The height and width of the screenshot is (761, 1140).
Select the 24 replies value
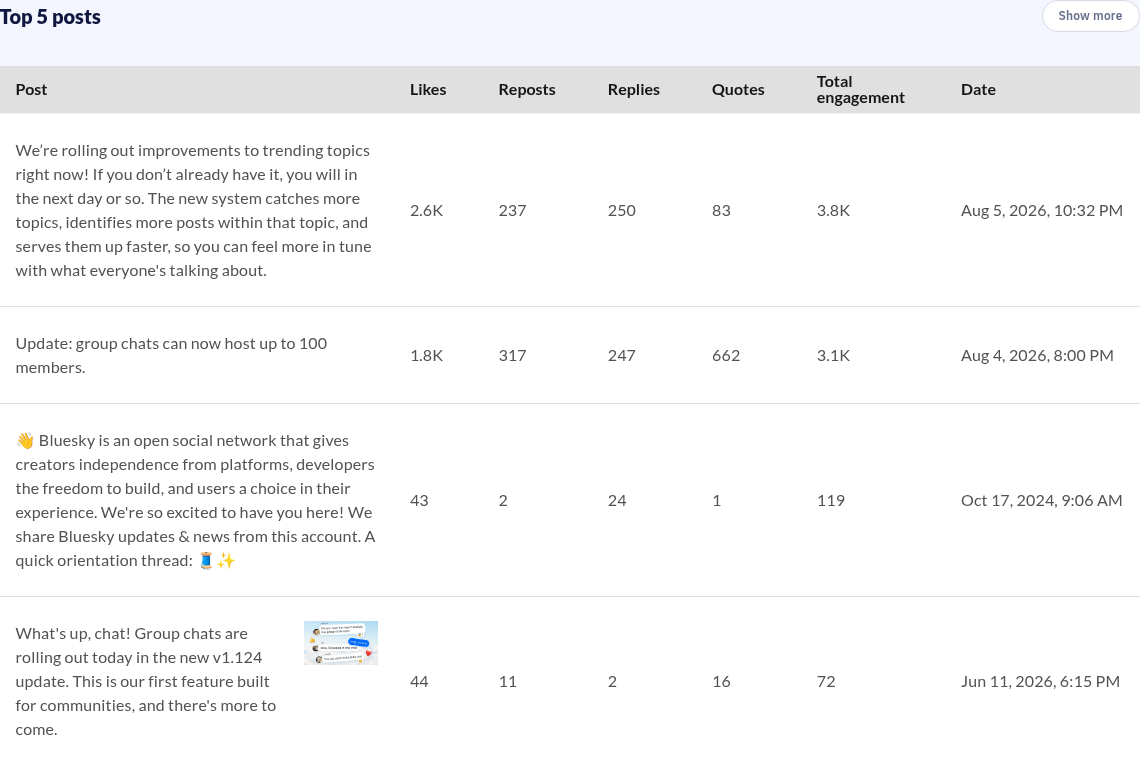coord(617,500)
